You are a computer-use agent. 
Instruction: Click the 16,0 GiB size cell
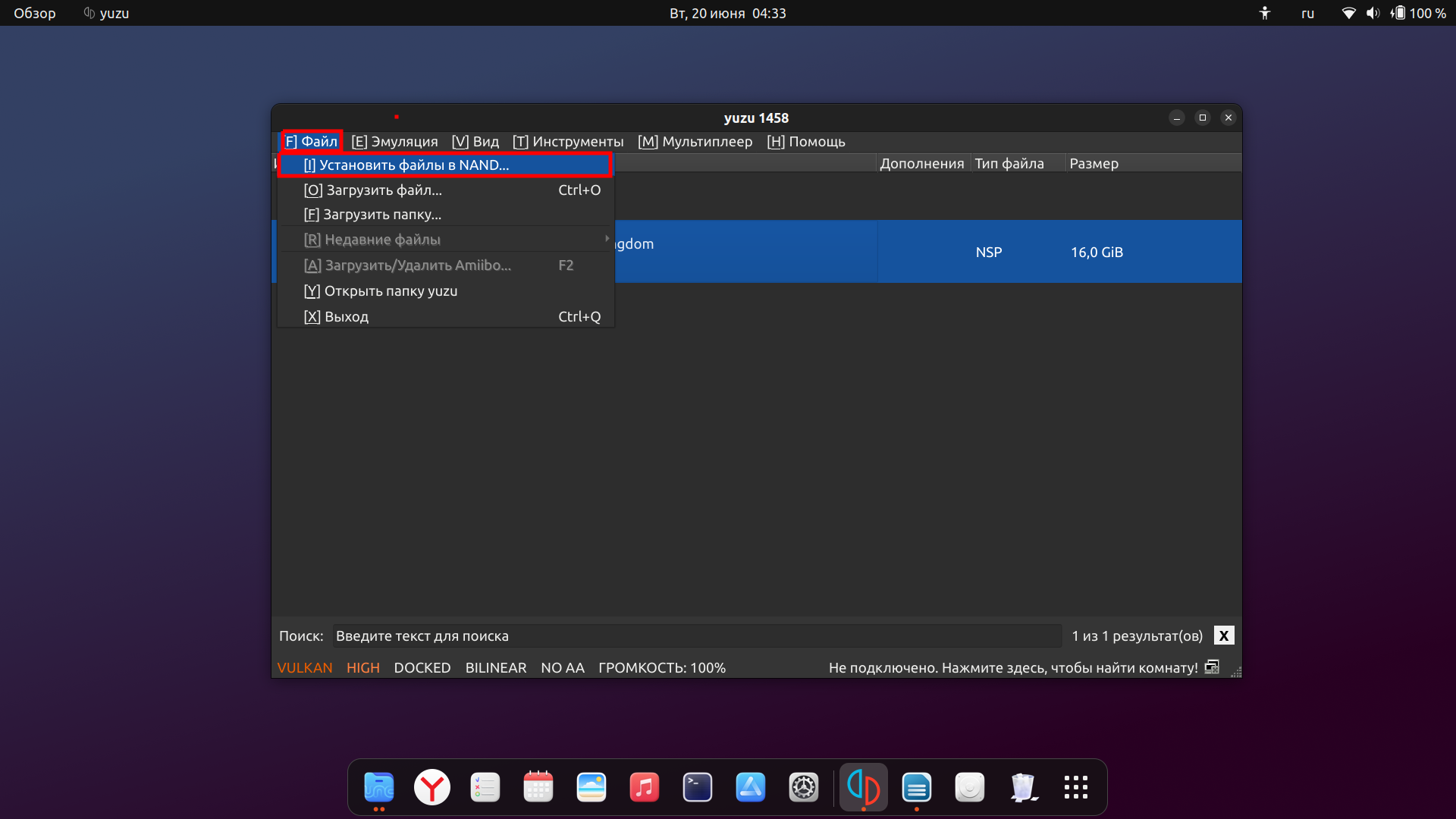(x=1097, y=252)
